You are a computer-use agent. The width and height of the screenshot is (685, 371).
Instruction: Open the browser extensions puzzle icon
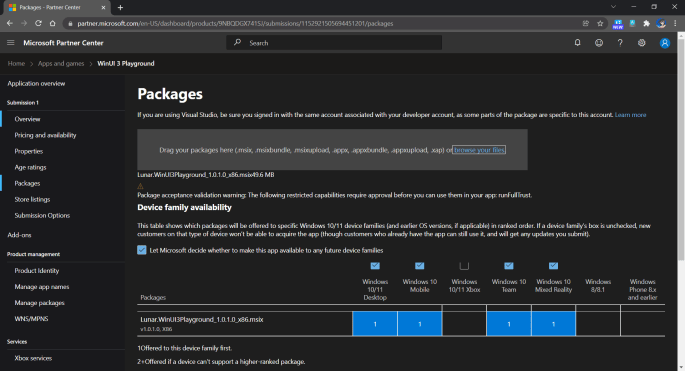(x=647, y=24)
